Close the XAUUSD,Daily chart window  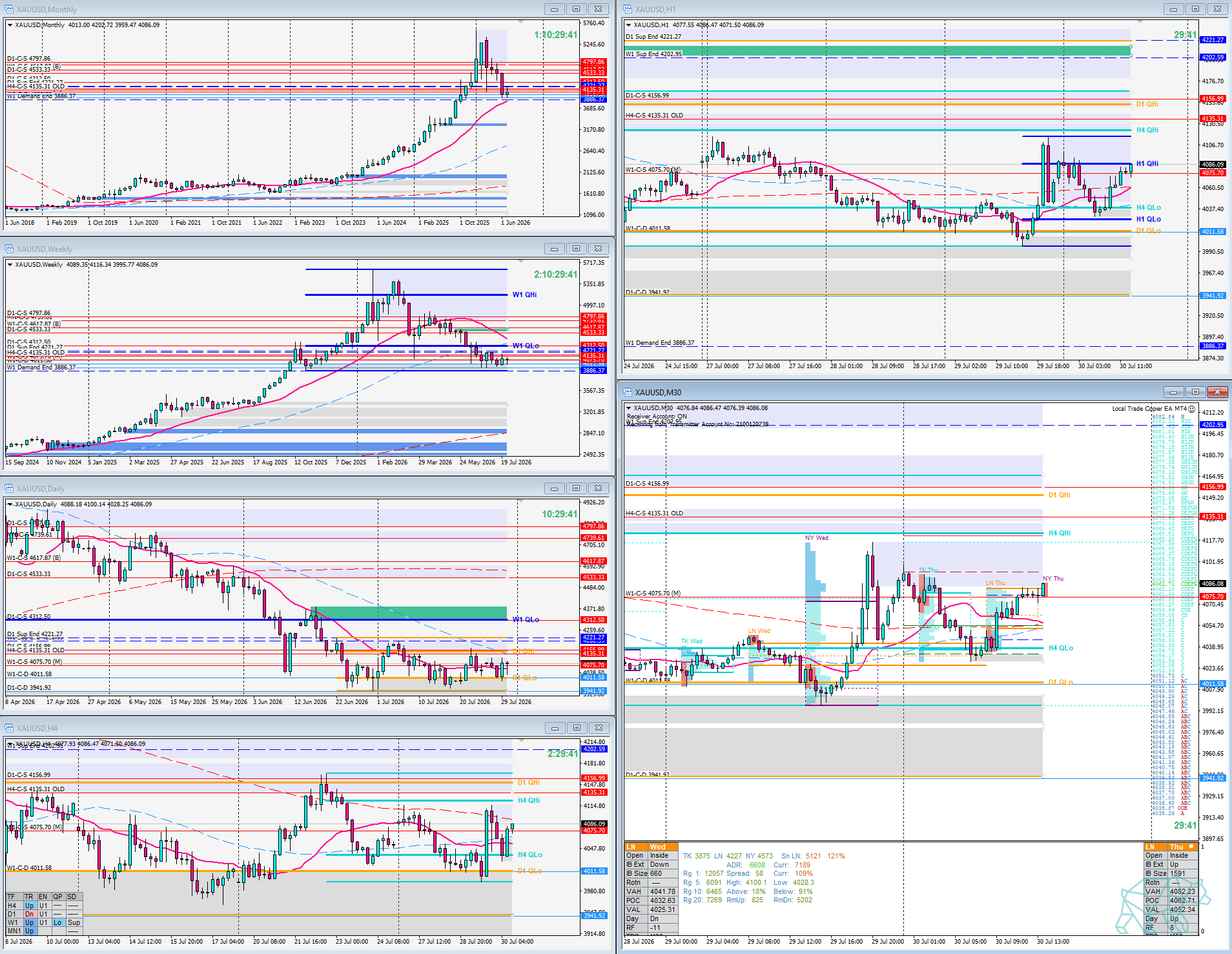(599, 488)
